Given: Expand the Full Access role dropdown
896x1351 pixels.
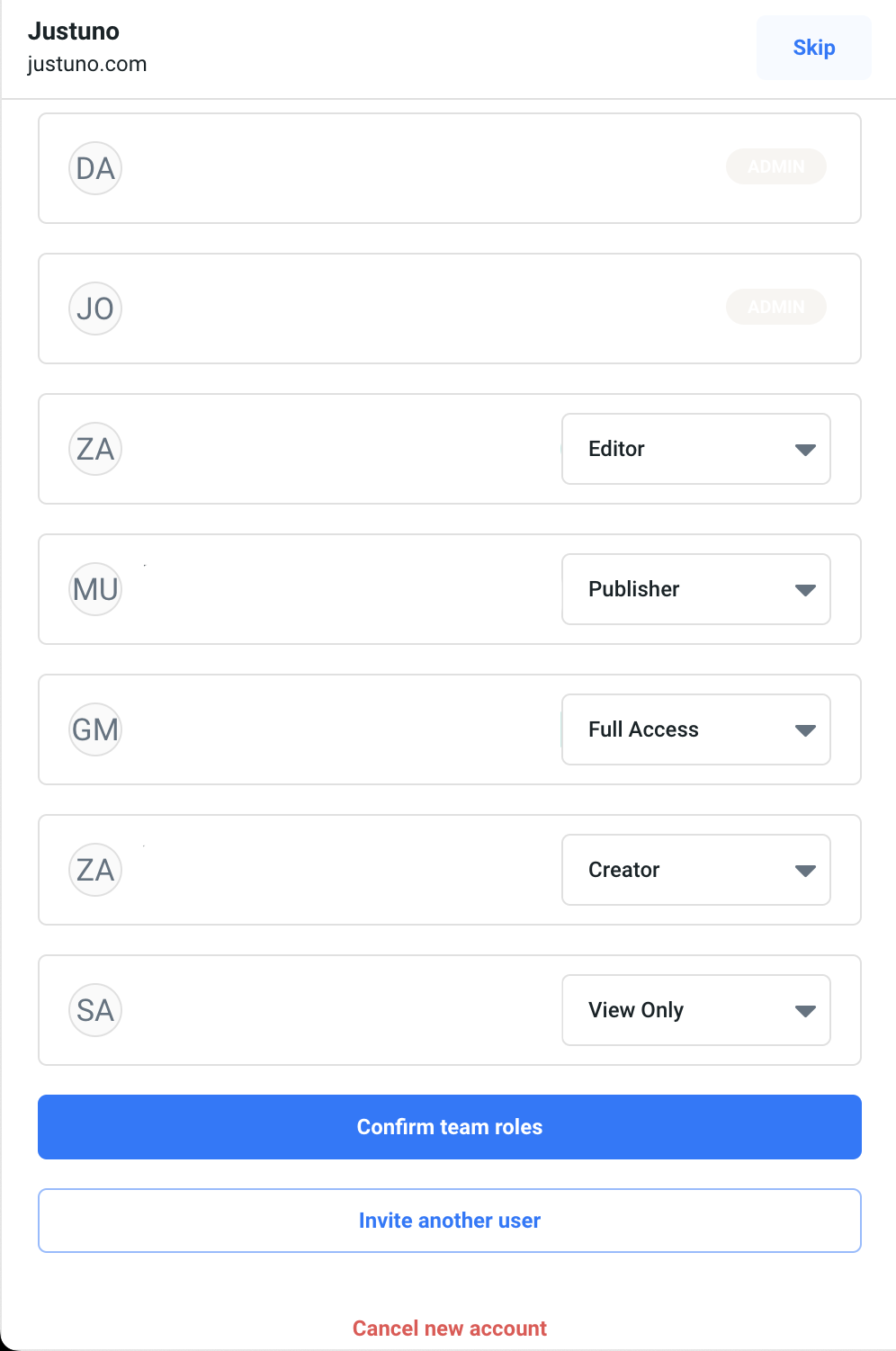Looking at the screenshot, I should point(695,729).
